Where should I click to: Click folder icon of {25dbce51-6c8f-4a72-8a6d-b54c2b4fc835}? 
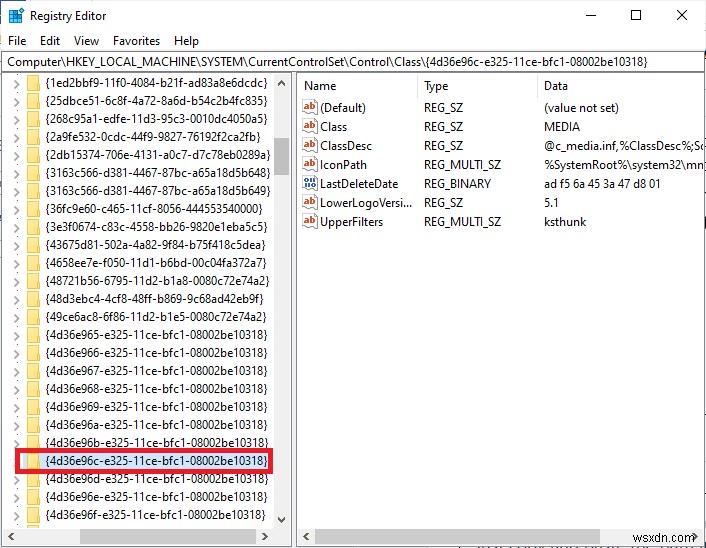pos(33,101)
